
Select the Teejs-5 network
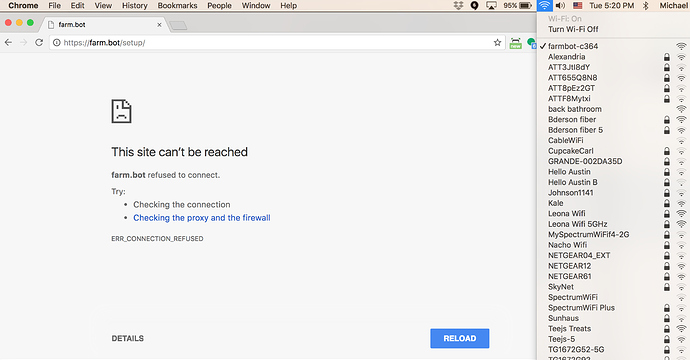click(x=613, y=339)
